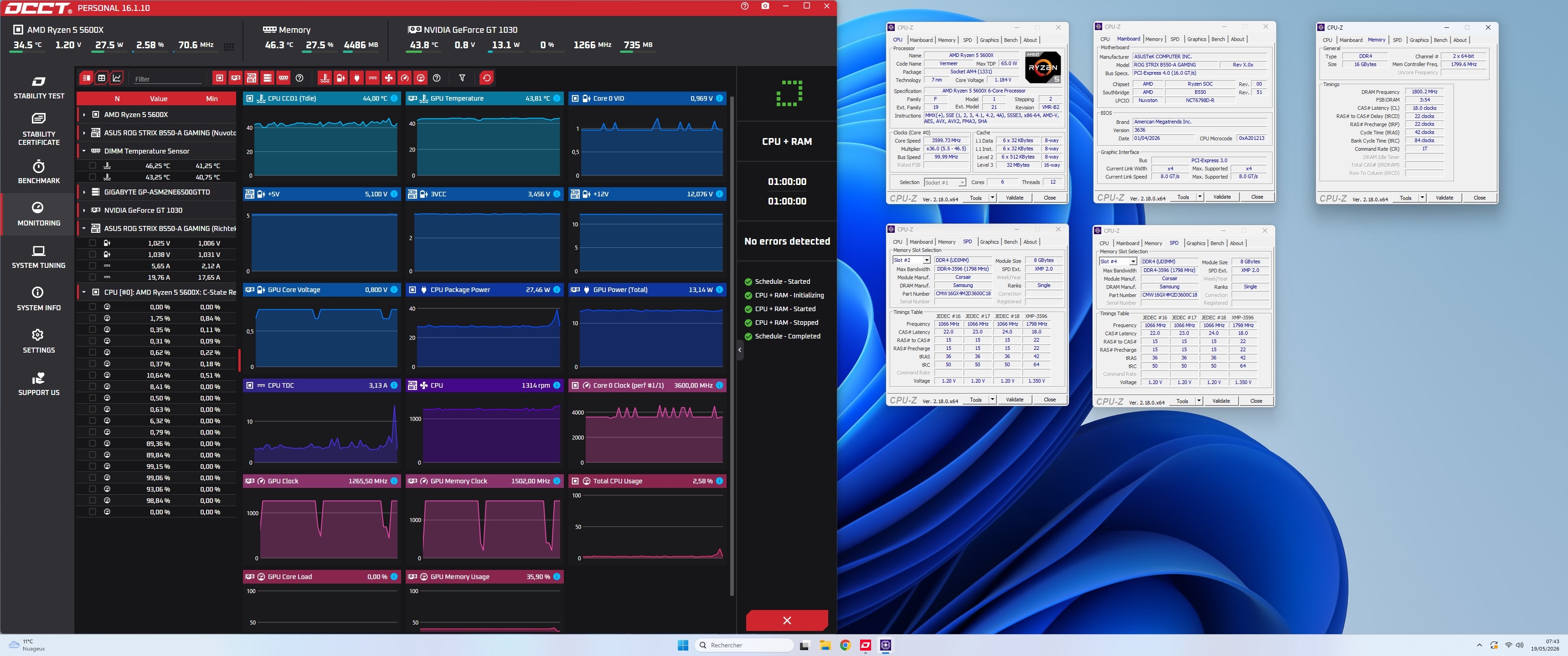Check the box for the 1,025 V row

pyautogui.click(x=93, y=243)
